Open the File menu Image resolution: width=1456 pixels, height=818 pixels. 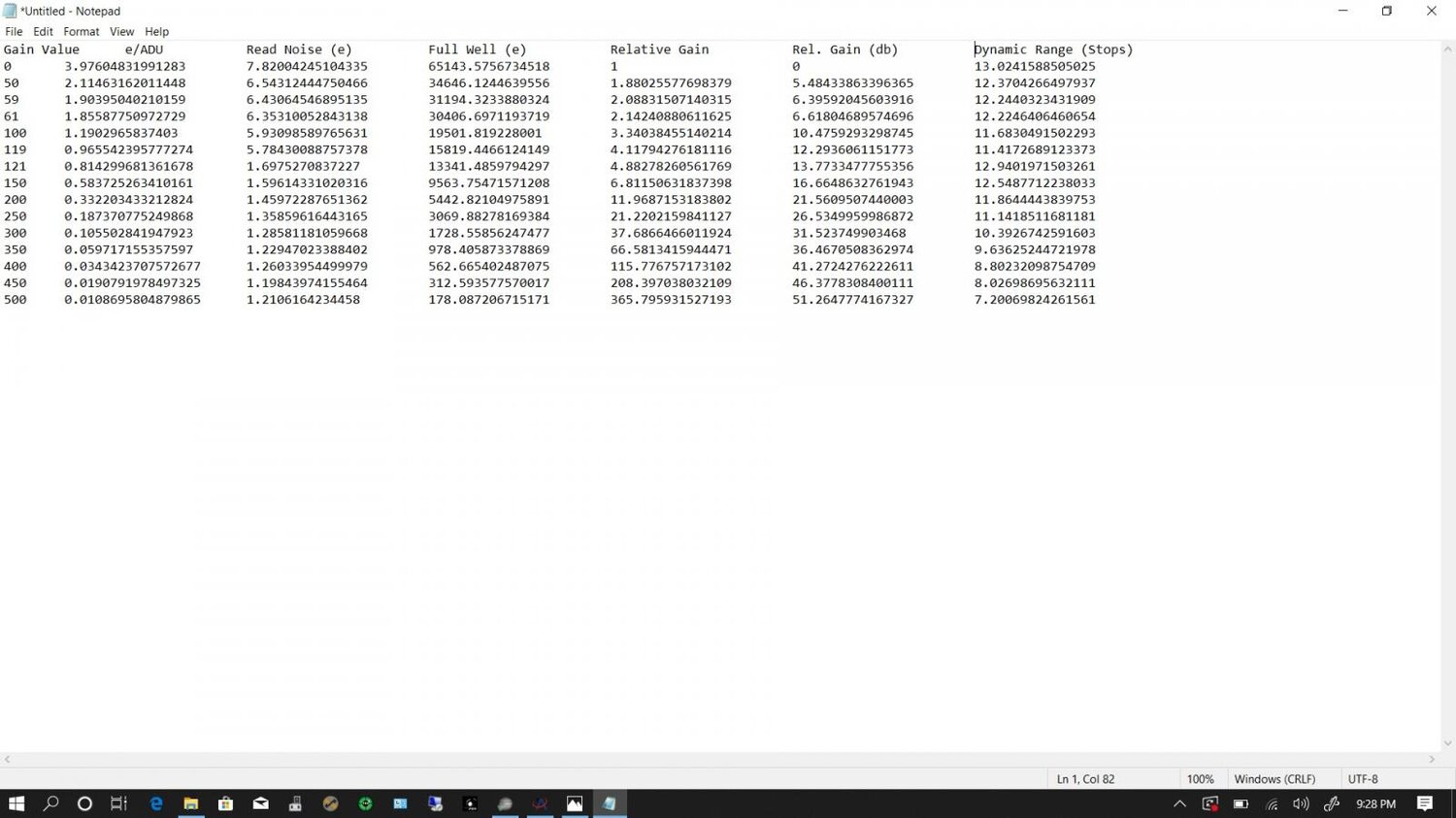pos(14,31)
